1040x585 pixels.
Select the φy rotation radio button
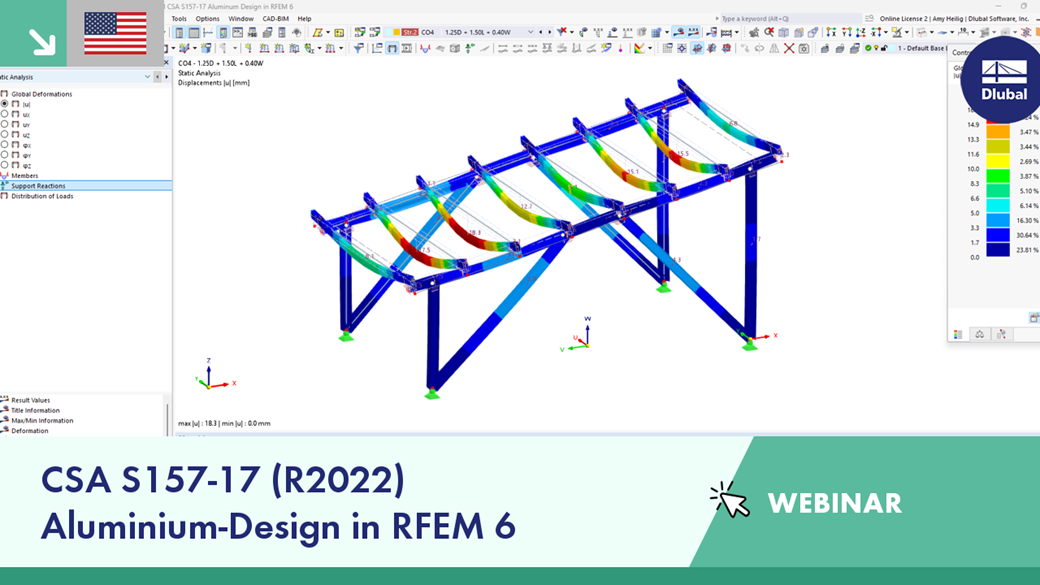click(5, 155)
